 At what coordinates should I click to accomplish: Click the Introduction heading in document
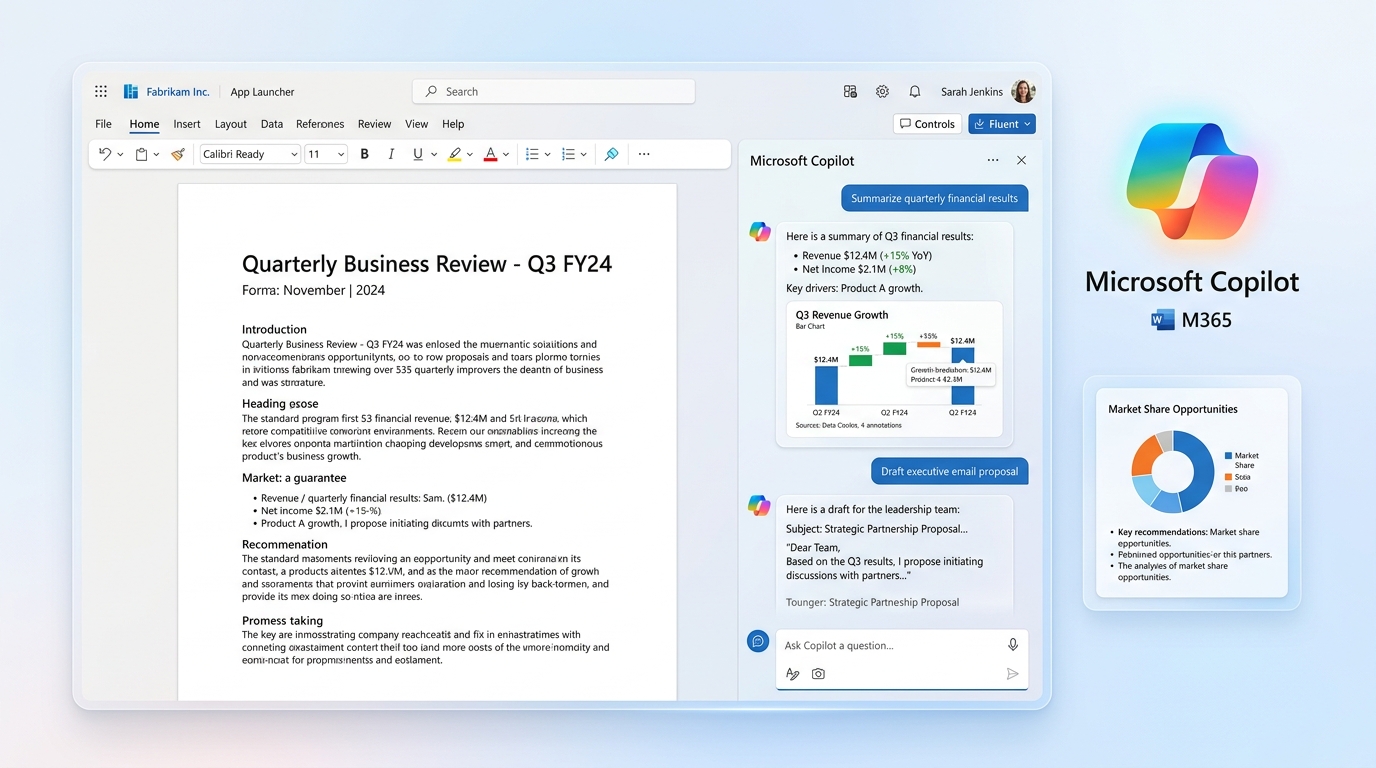pos(274,329)
